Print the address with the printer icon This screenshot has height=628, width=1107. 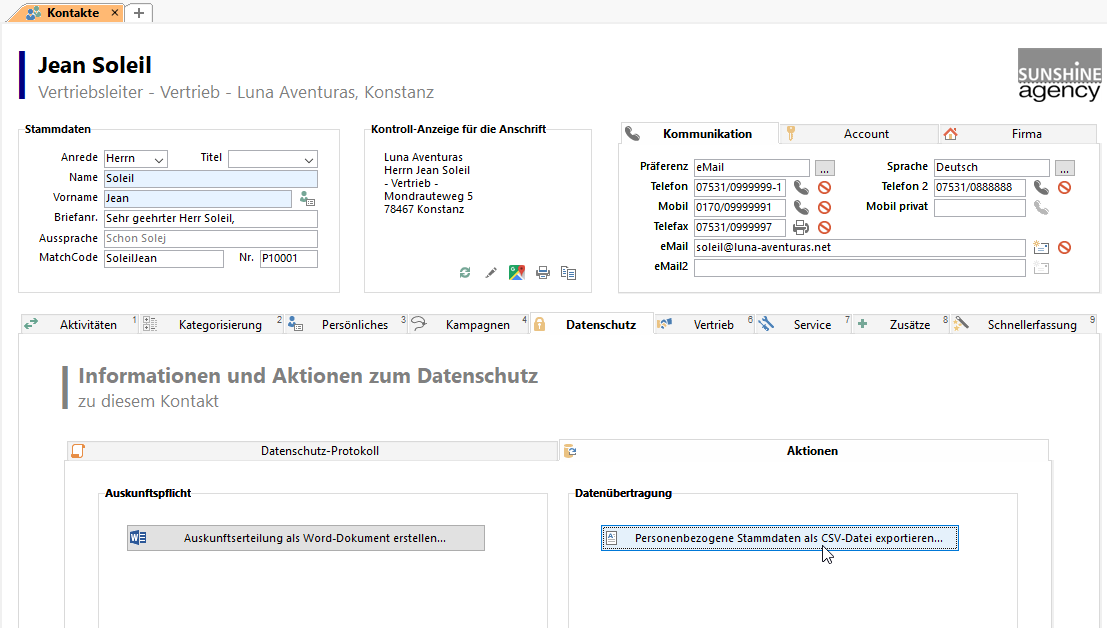[x=543, y=272]
